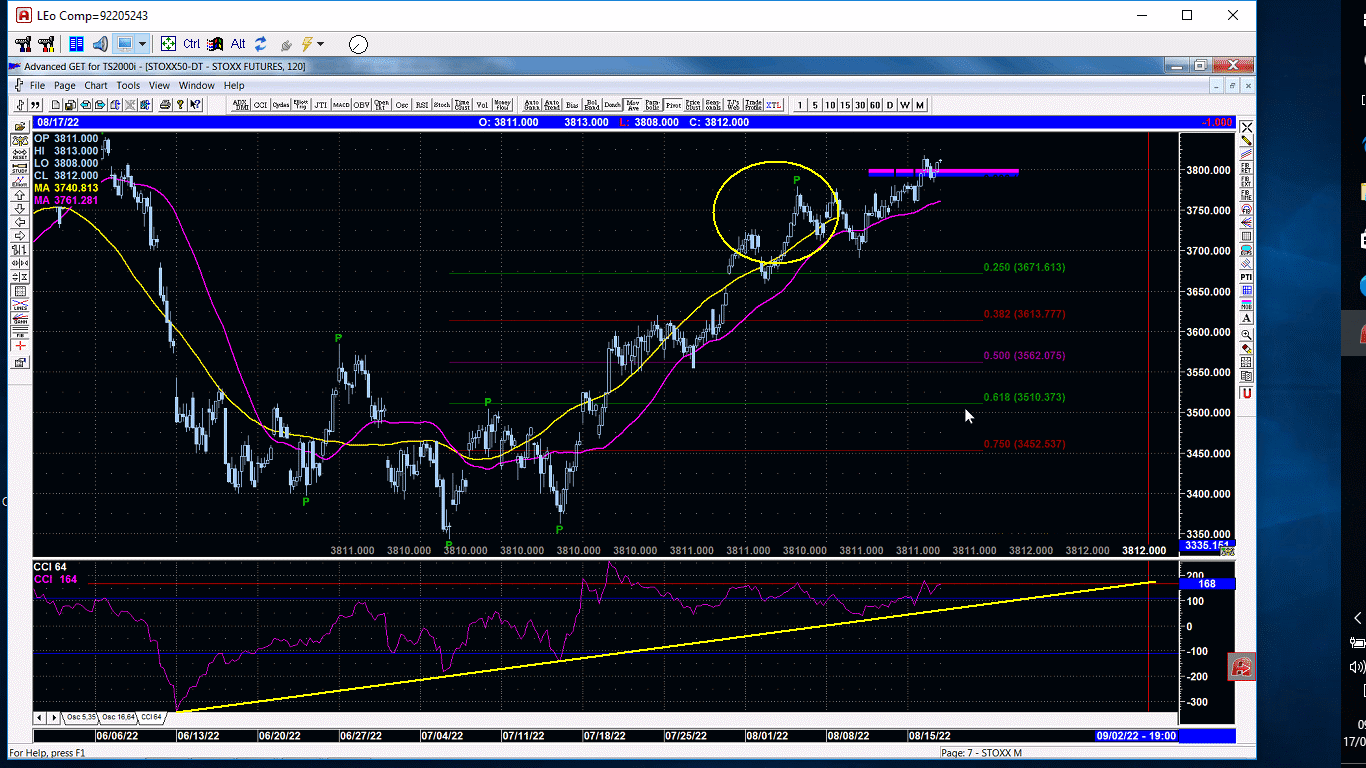1366x768 pixels.
Task: Open the Auto Gann study
Action: (531, 104)
